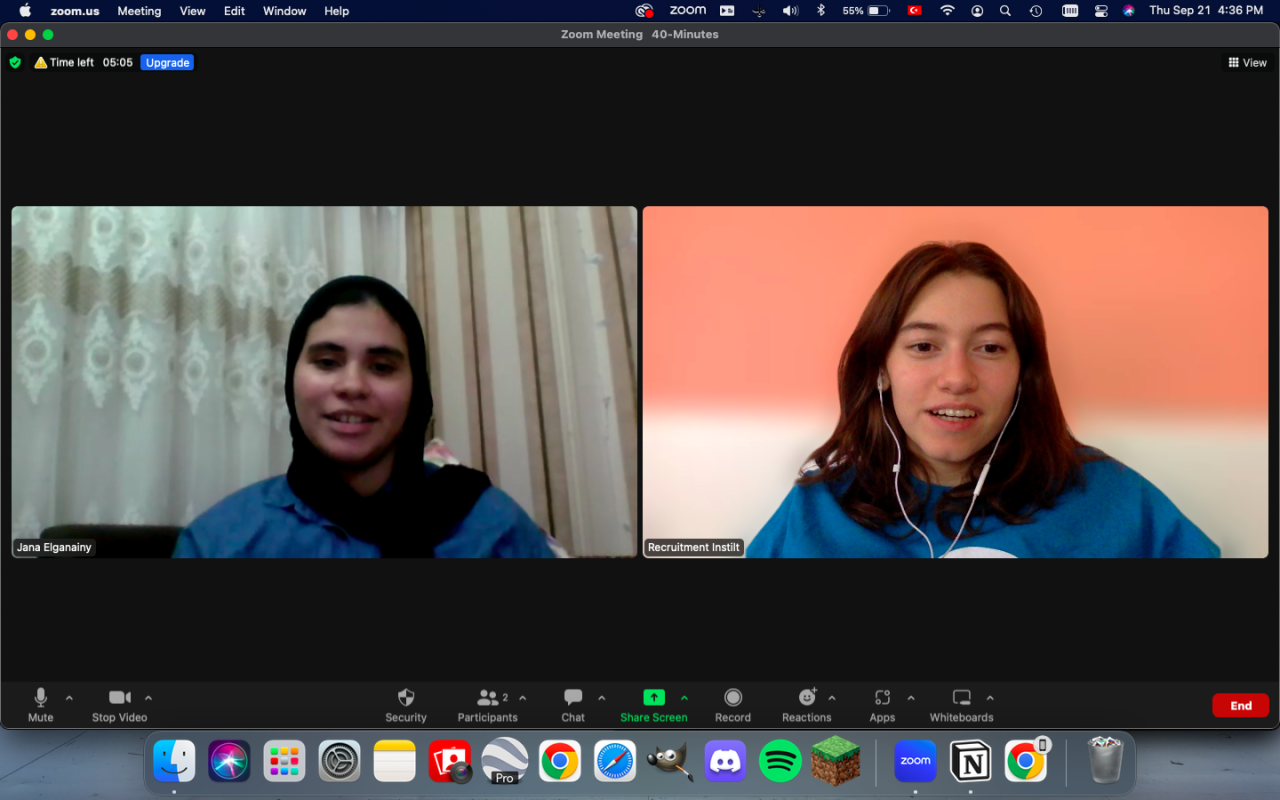Image resolution: width=1280 pixels, height=800 pixels.
Task: End the meeting
Action: [x=1241, y=705]
